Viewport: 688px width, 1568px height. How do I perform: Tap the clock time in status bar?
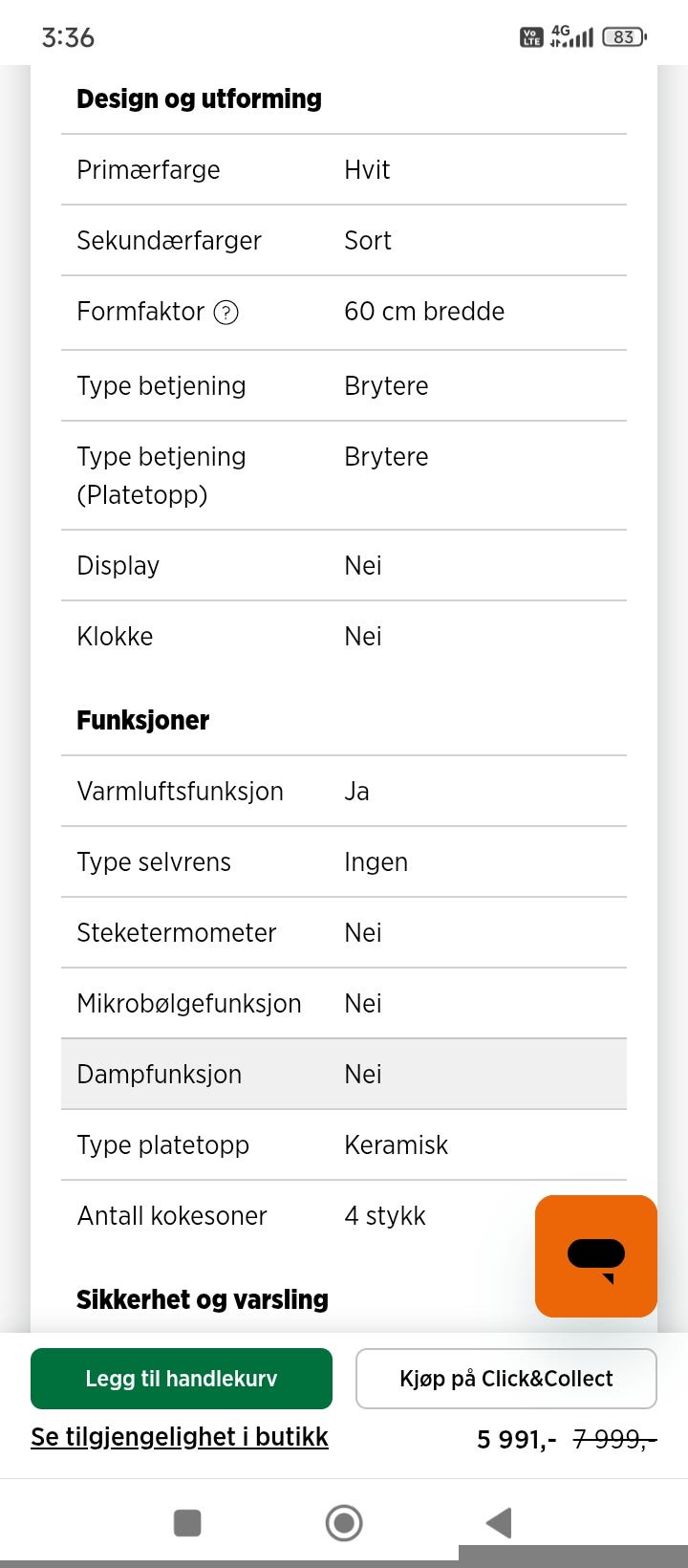pyautogui.click(x=68, y=37)
